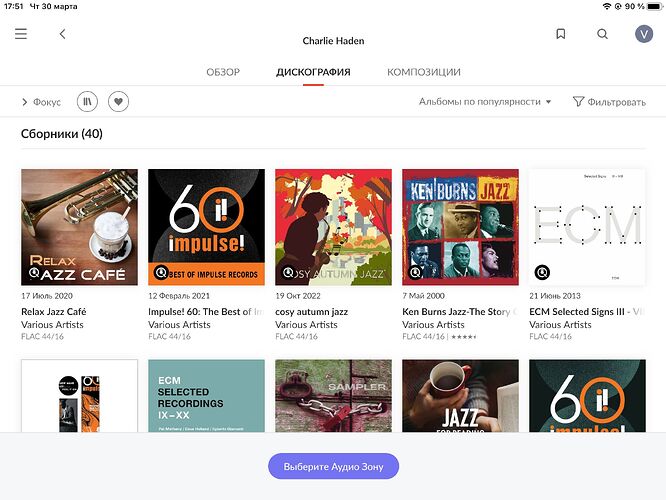Toggle the heart favorites filter
Image resolution: width=666 pixels, height=500 pixels.
pos(118,102)
